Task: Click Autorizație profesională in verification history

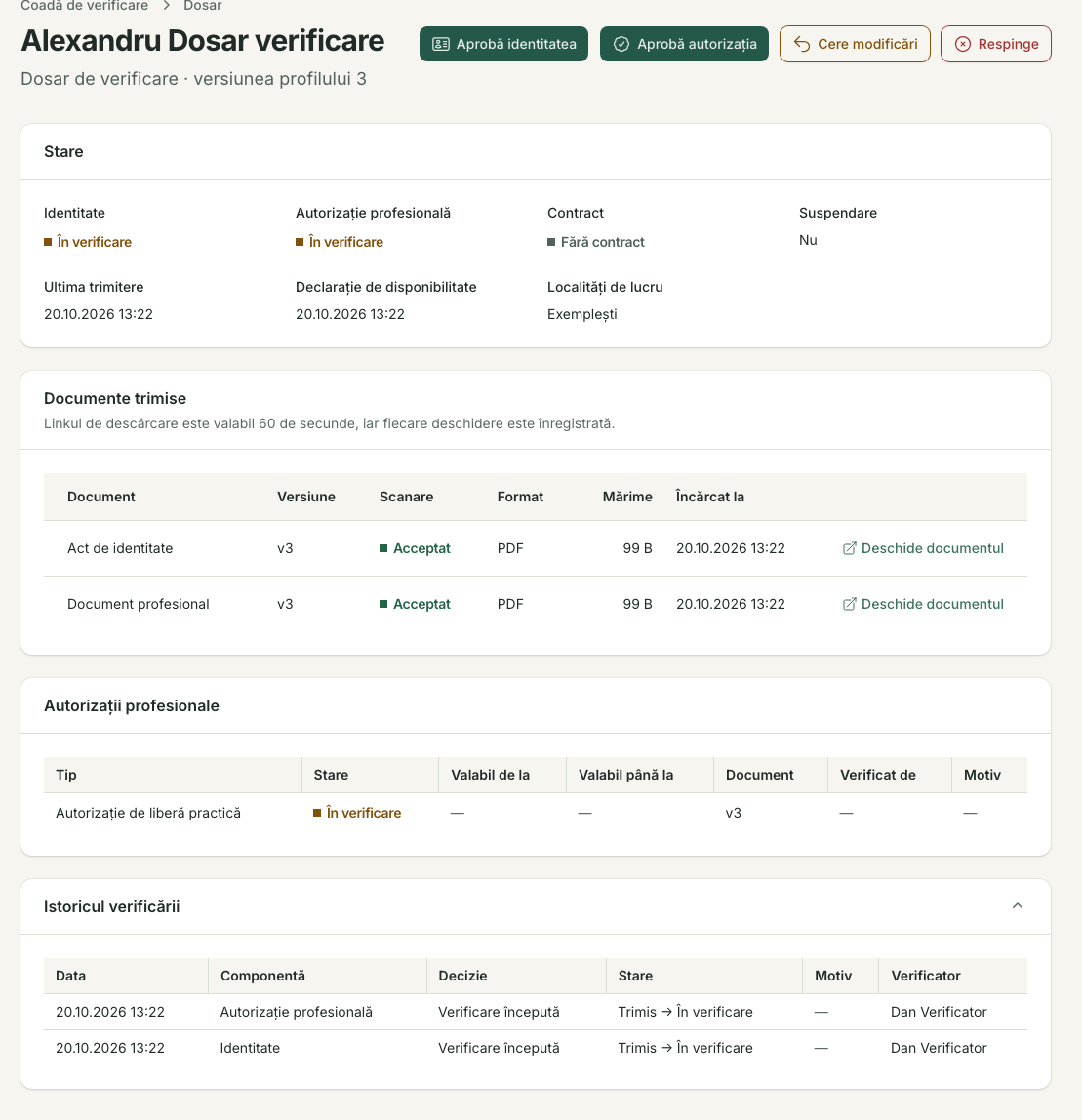Action: tap(297, 1012)
